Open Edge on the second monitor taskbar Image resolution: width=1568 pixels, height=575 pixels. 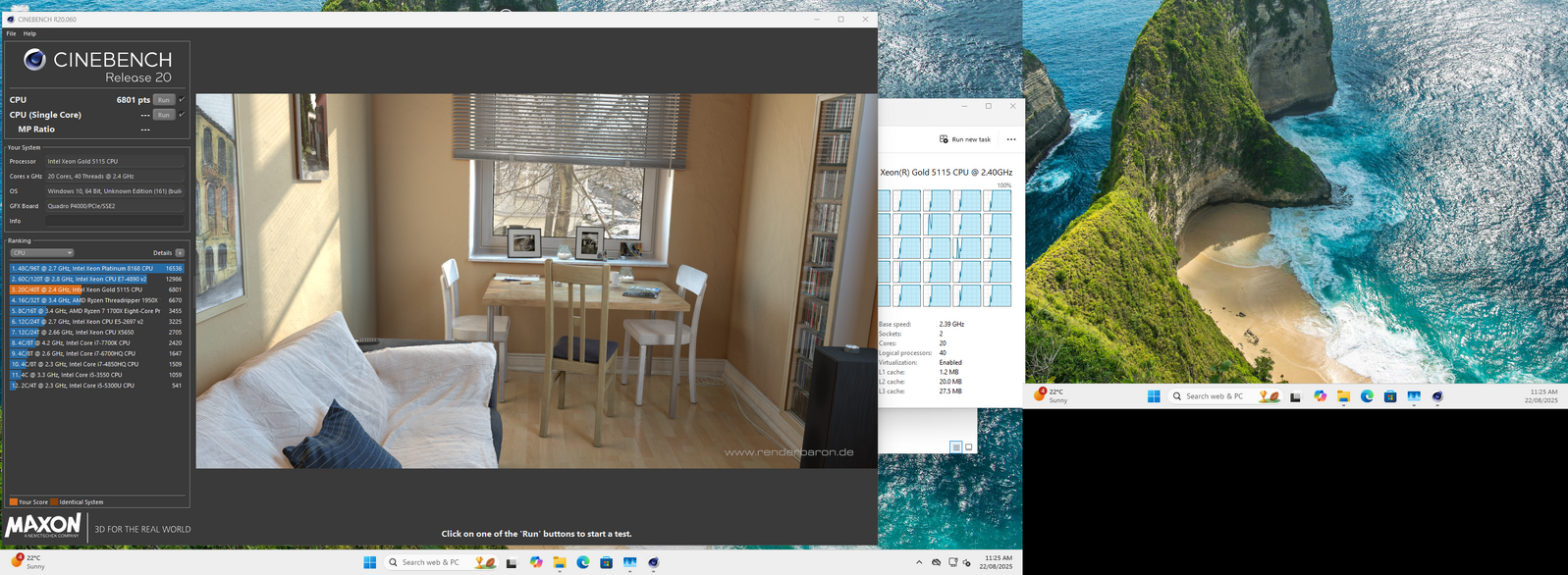[x=1367, y=396]
